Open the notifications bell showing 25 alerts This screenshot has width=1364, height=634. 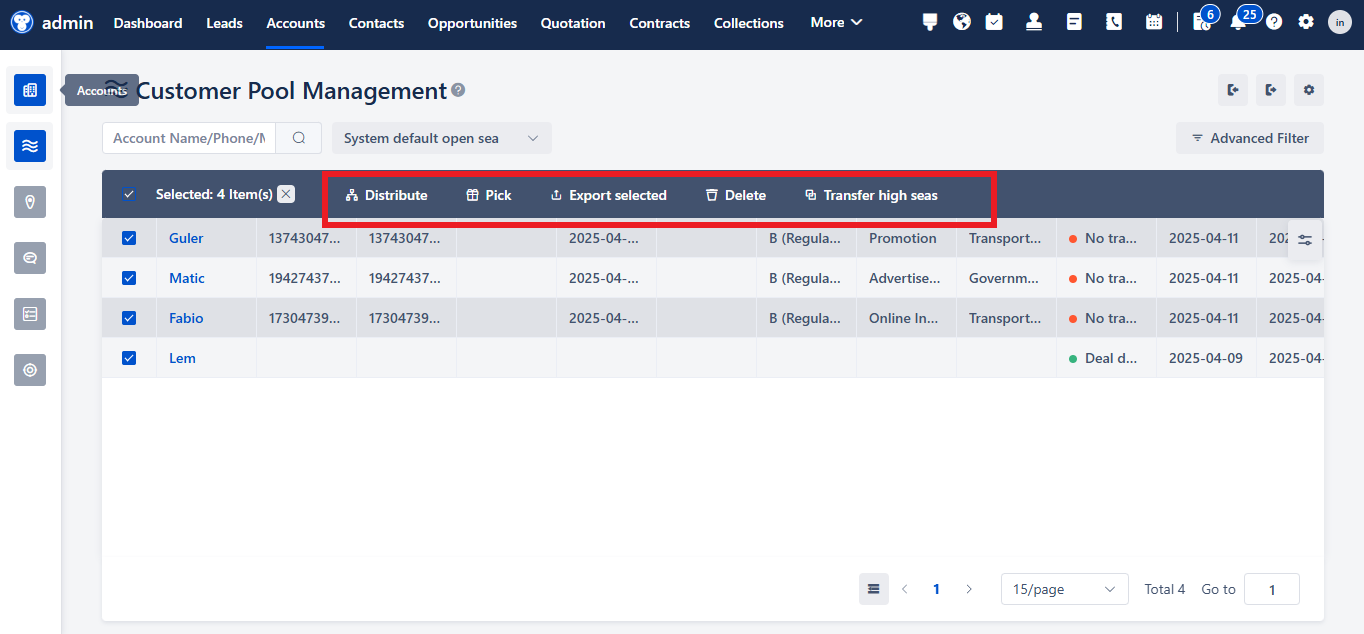point(1238,22)
